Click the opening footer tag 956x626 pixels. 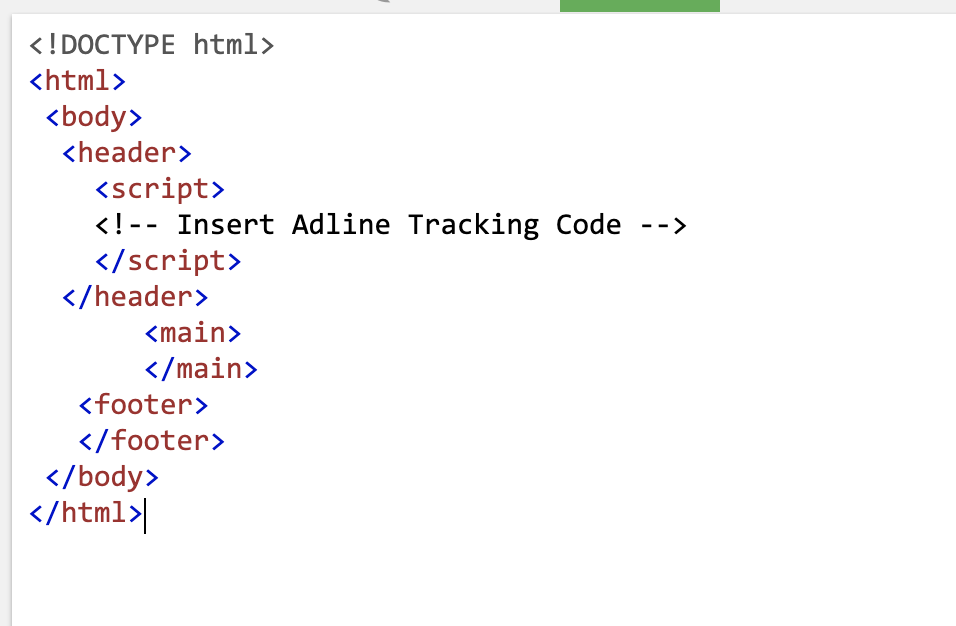coord(143,405)
